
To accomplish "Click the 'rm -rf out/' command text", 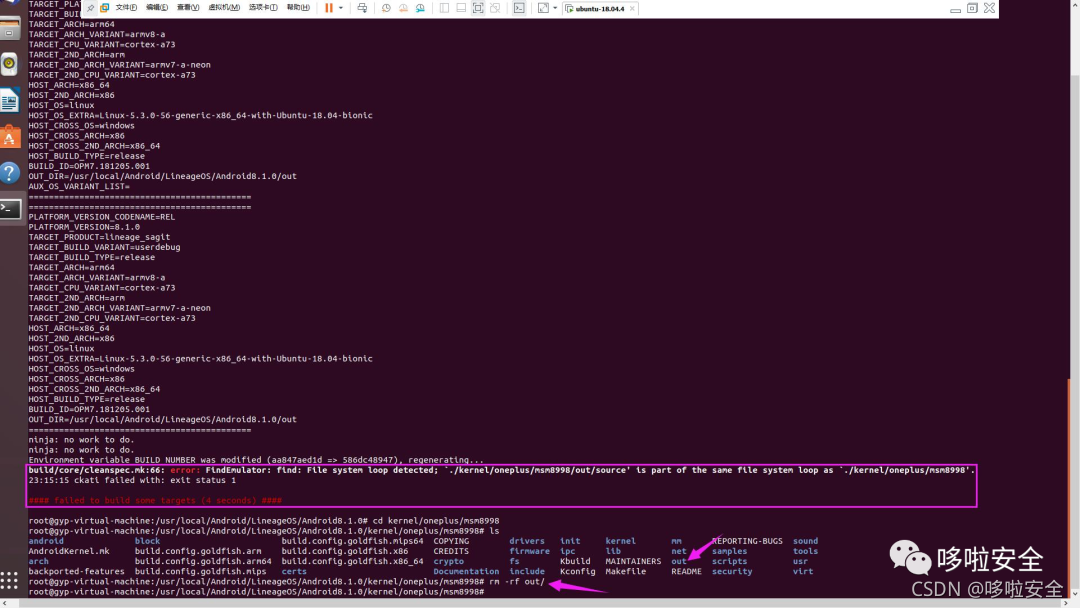I will coord(517,582).
